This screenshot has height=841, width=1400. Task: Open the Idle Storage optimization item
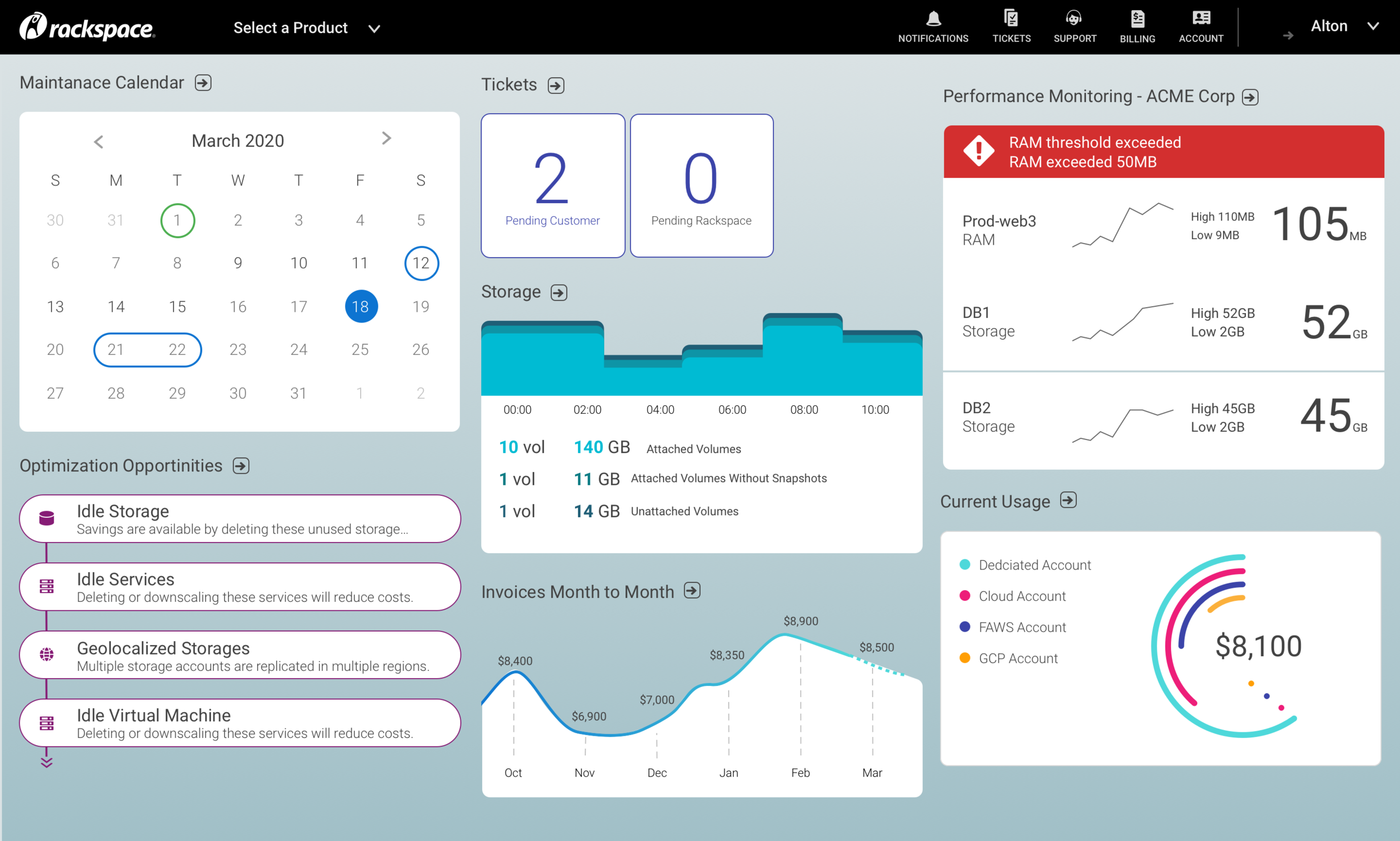(x=240, y=518)
